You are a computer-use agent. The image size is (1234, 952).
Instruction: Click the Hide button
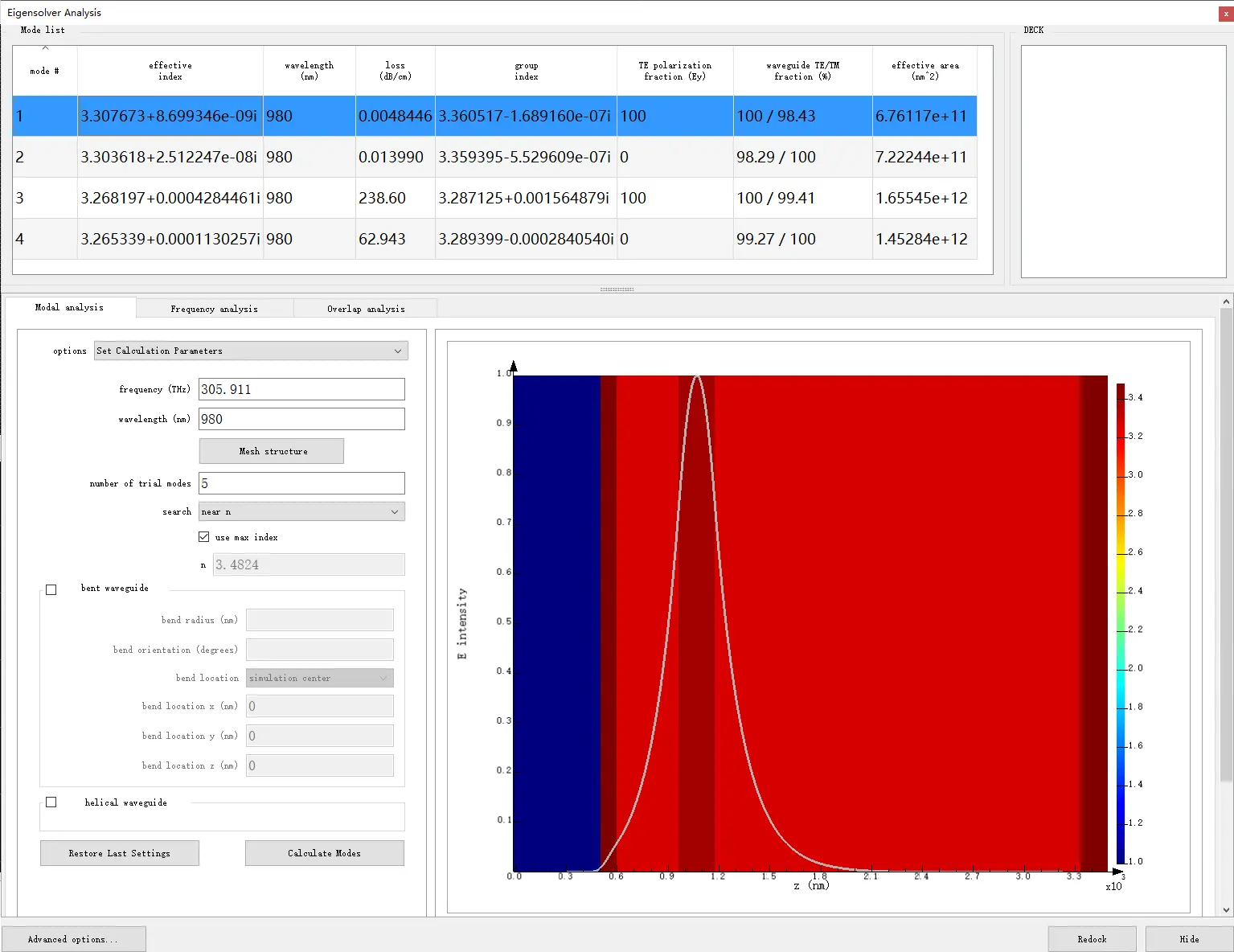pyautogui.click(x=1189, y=939)
